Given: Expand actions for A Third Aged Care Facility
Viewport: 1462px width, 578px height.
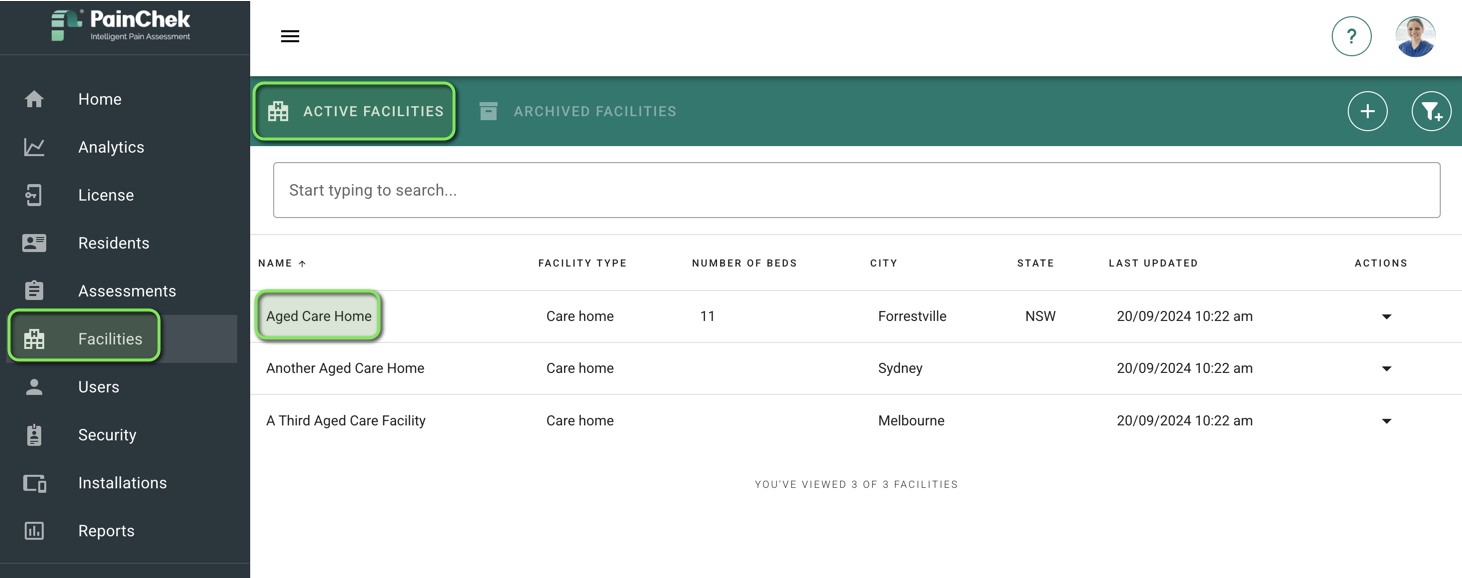Looking at the screenshot, I should (1386, 421).
